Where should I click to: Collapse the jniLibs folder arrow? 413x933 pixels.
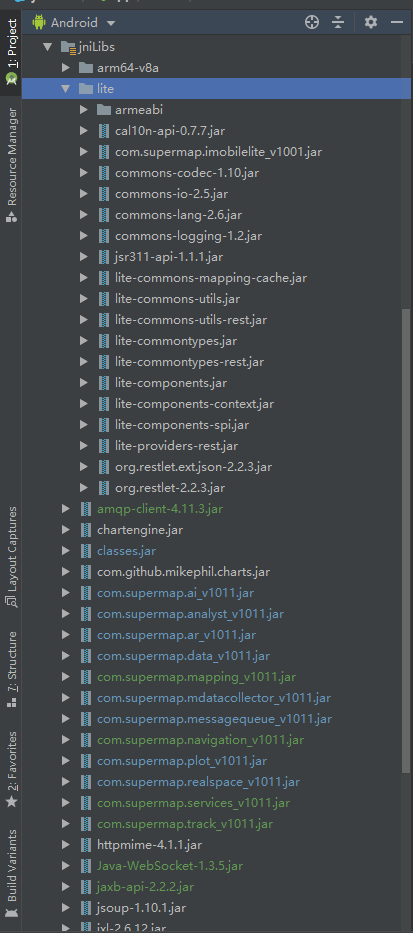pos(48,47)
